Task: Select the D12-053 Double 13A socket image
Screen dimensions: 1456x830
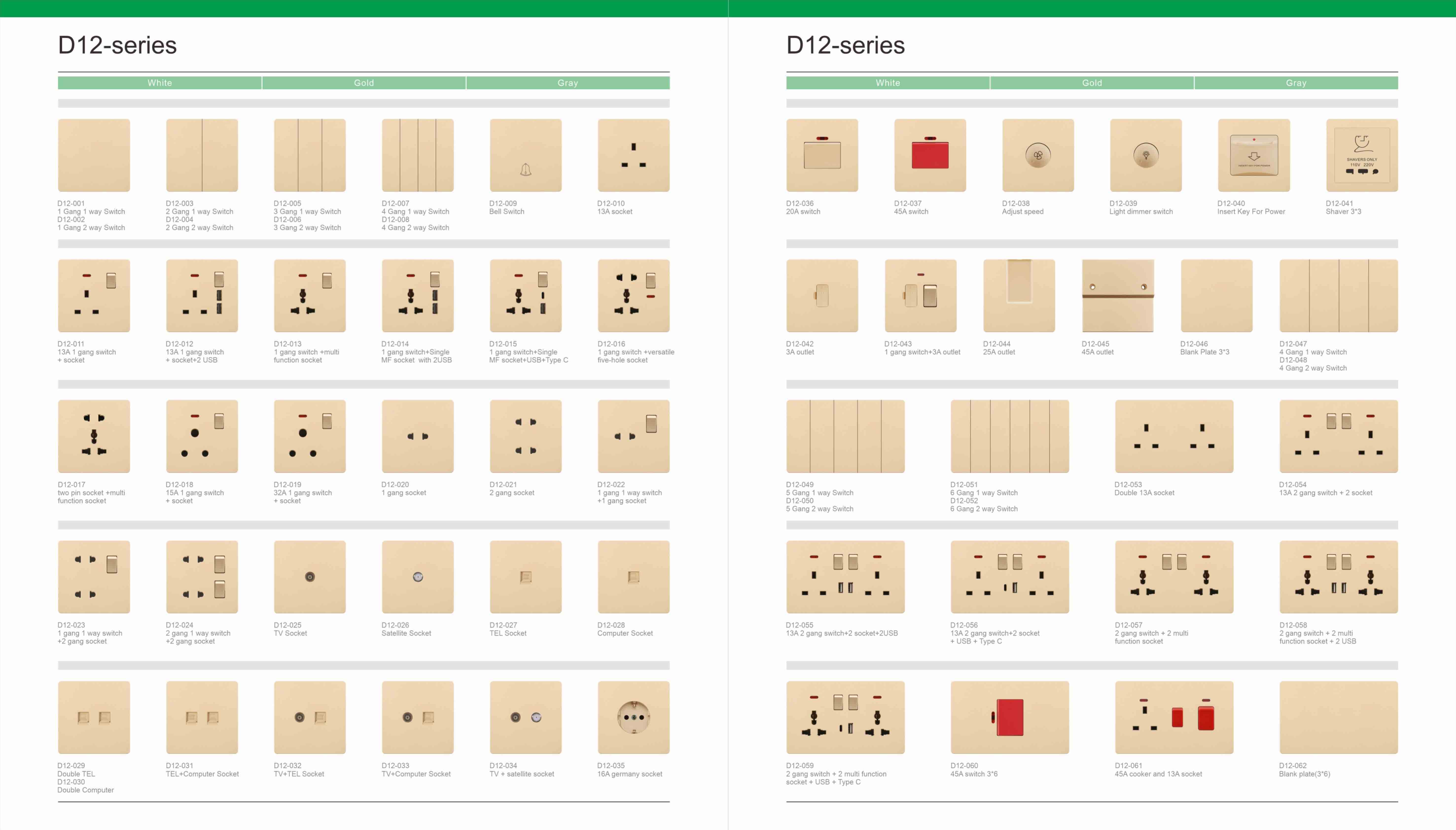Action: coord(1174,436)
